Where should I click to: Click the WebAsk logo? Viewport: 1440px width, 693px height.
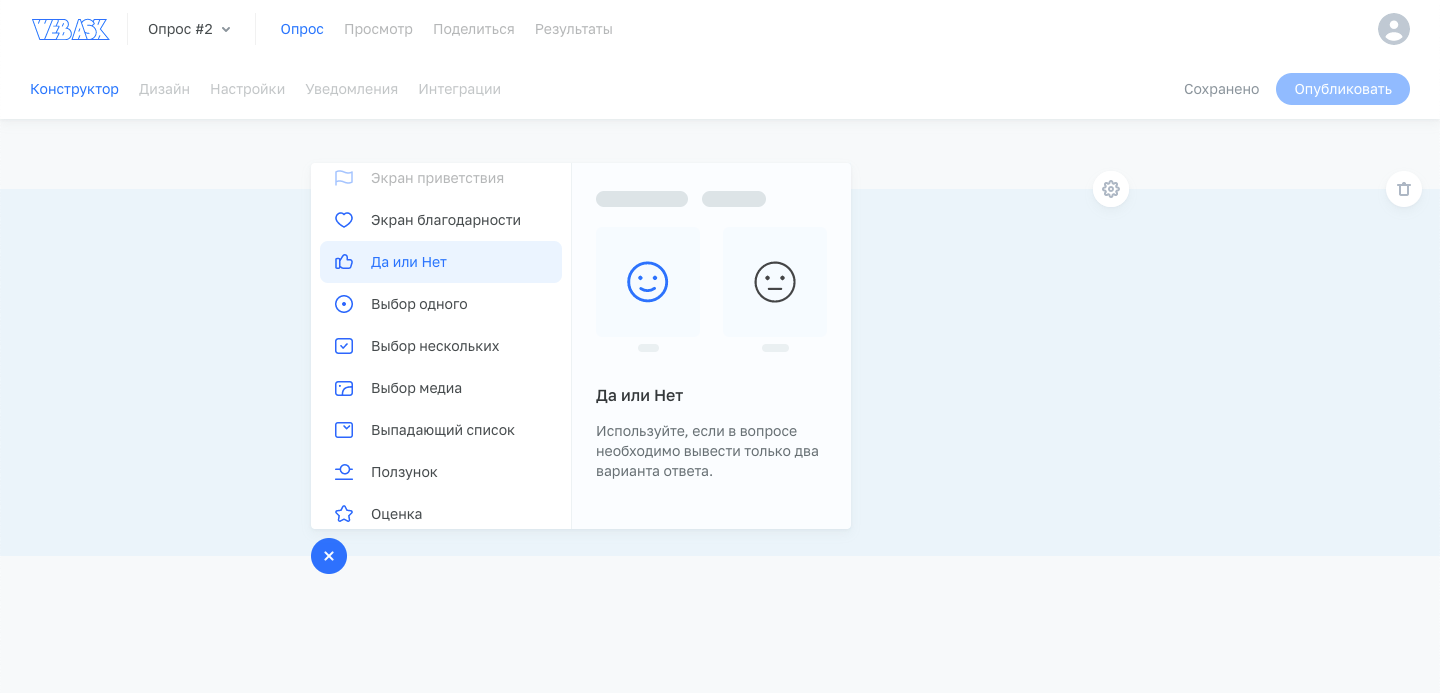70,30
